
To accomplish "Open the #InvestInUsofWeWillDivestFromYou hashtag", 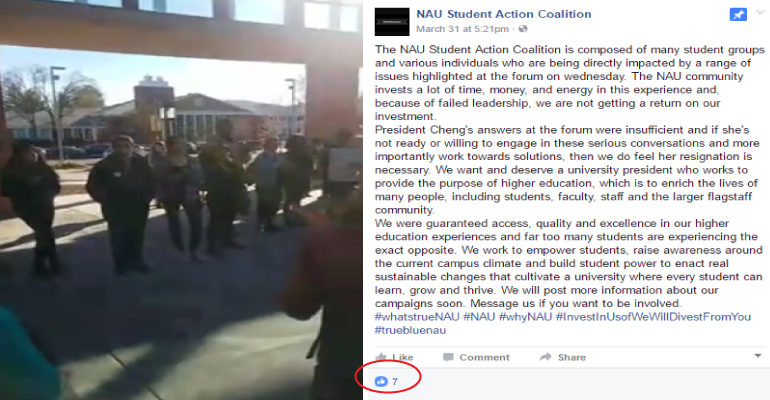I will (653, 317).
